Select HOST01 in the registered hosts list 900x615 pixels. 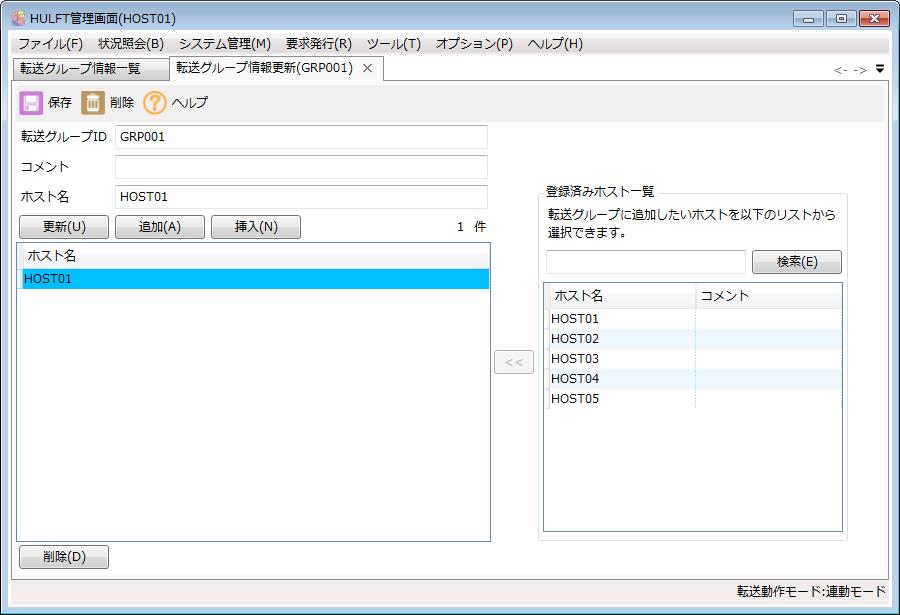[x=694, y=319]
